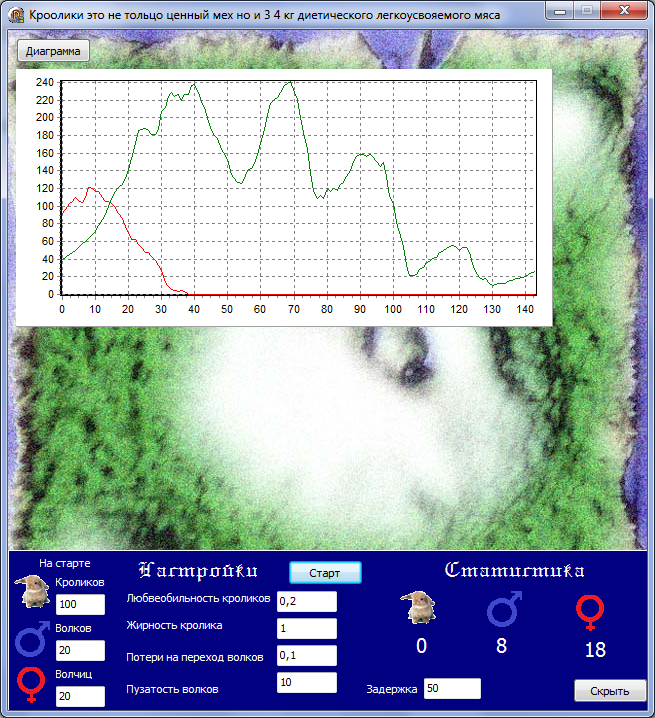Click the Настройки heading
Viewport: 655px width, 718px height.
tap(198, 571)
